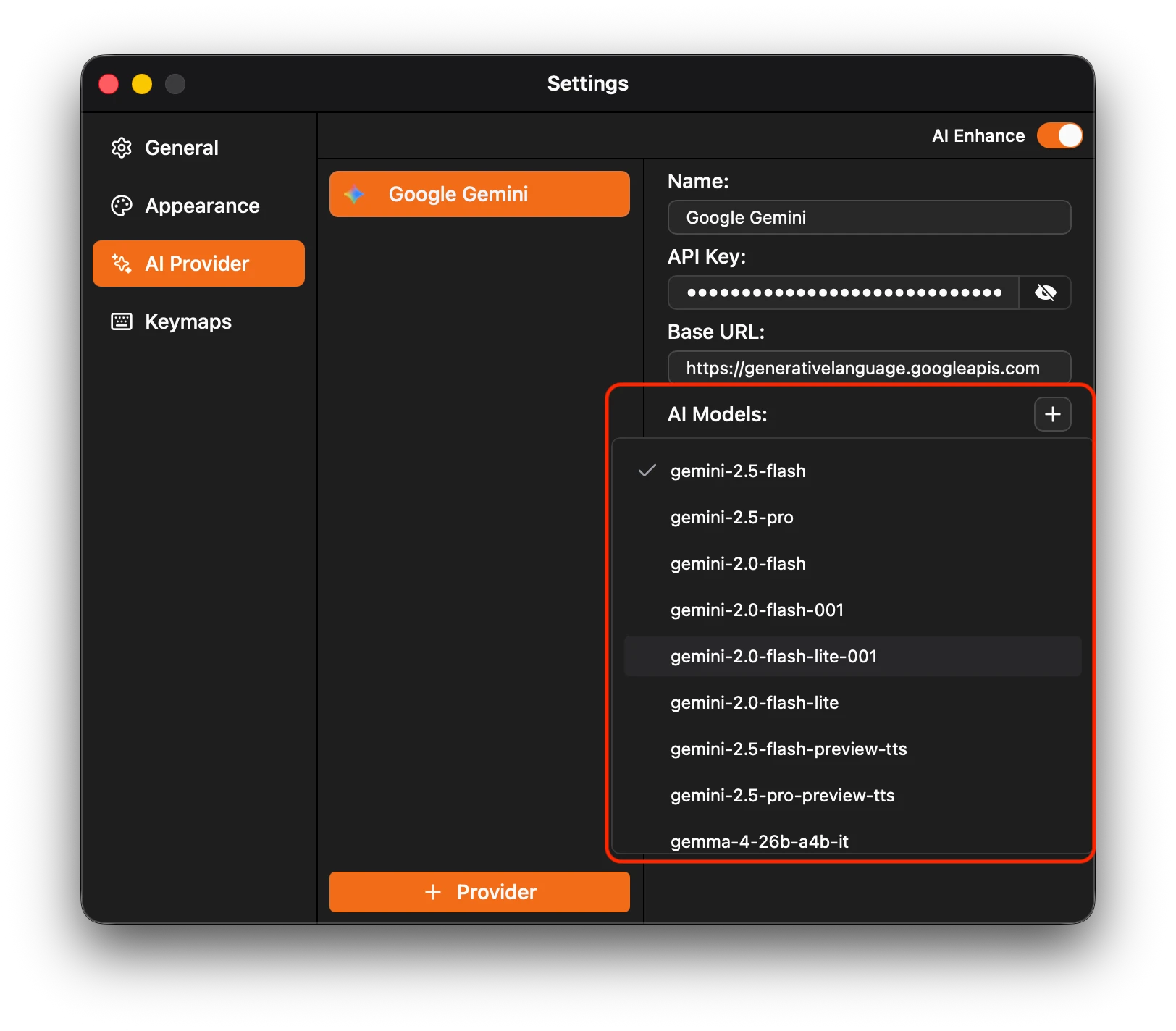Viewport: 1176px width, 1031px height.
Task: Click the Google Gemini logo icon
Action: [x=354, y=194]
